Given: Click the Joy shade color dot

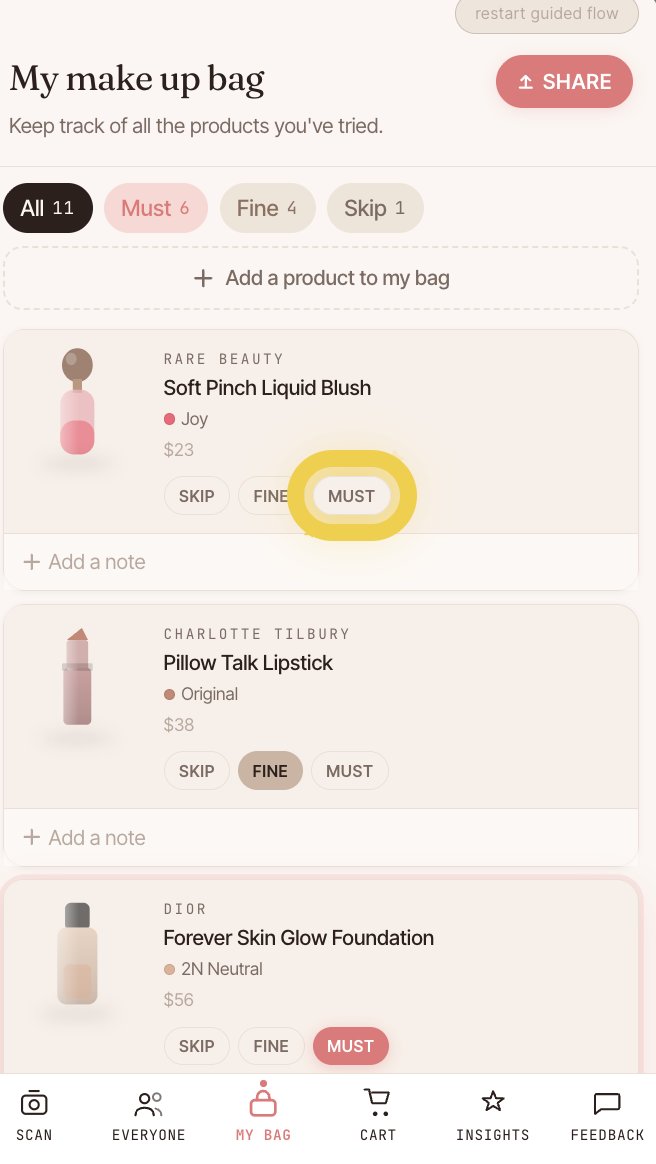Looking at the screenshot, I should (169, 419).
